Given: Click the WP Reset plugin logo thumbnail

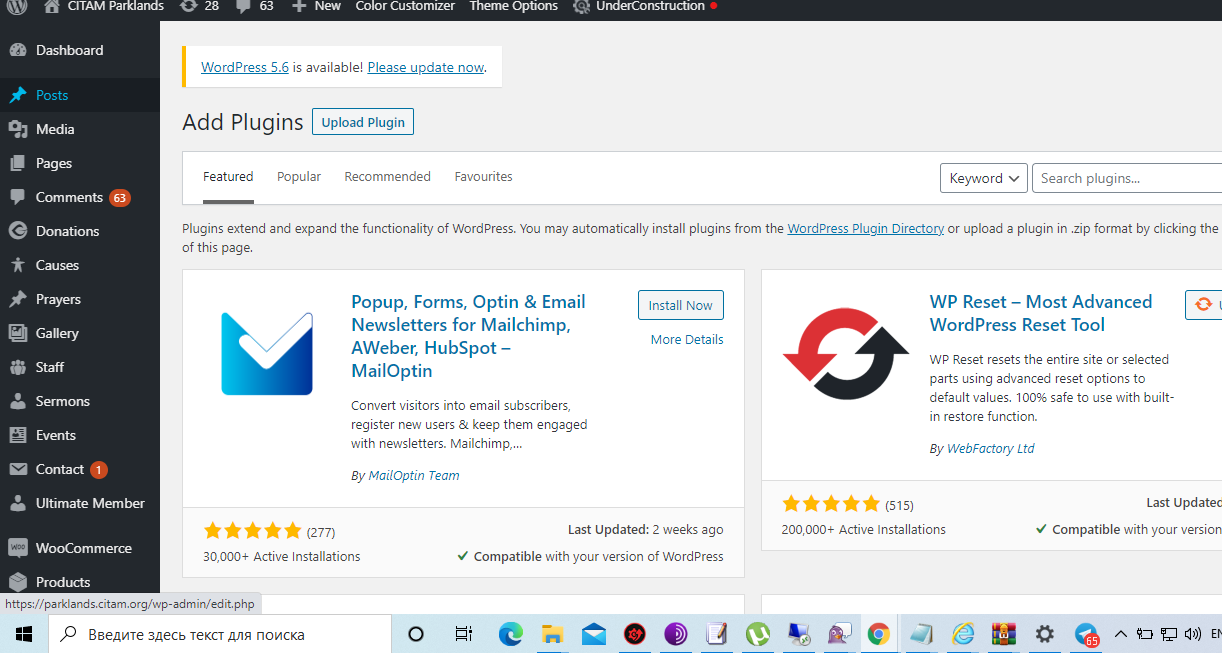Looking at the screenshot, I should 845,353.
